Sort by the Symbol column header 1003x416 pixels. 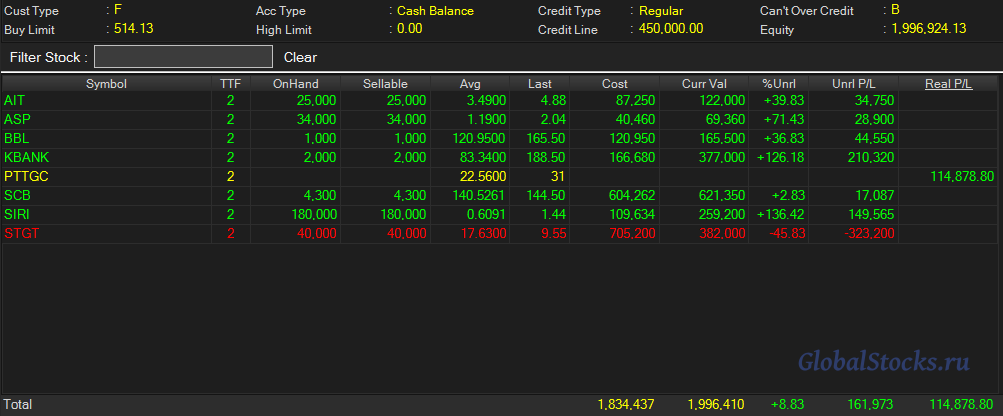point(106,84)
